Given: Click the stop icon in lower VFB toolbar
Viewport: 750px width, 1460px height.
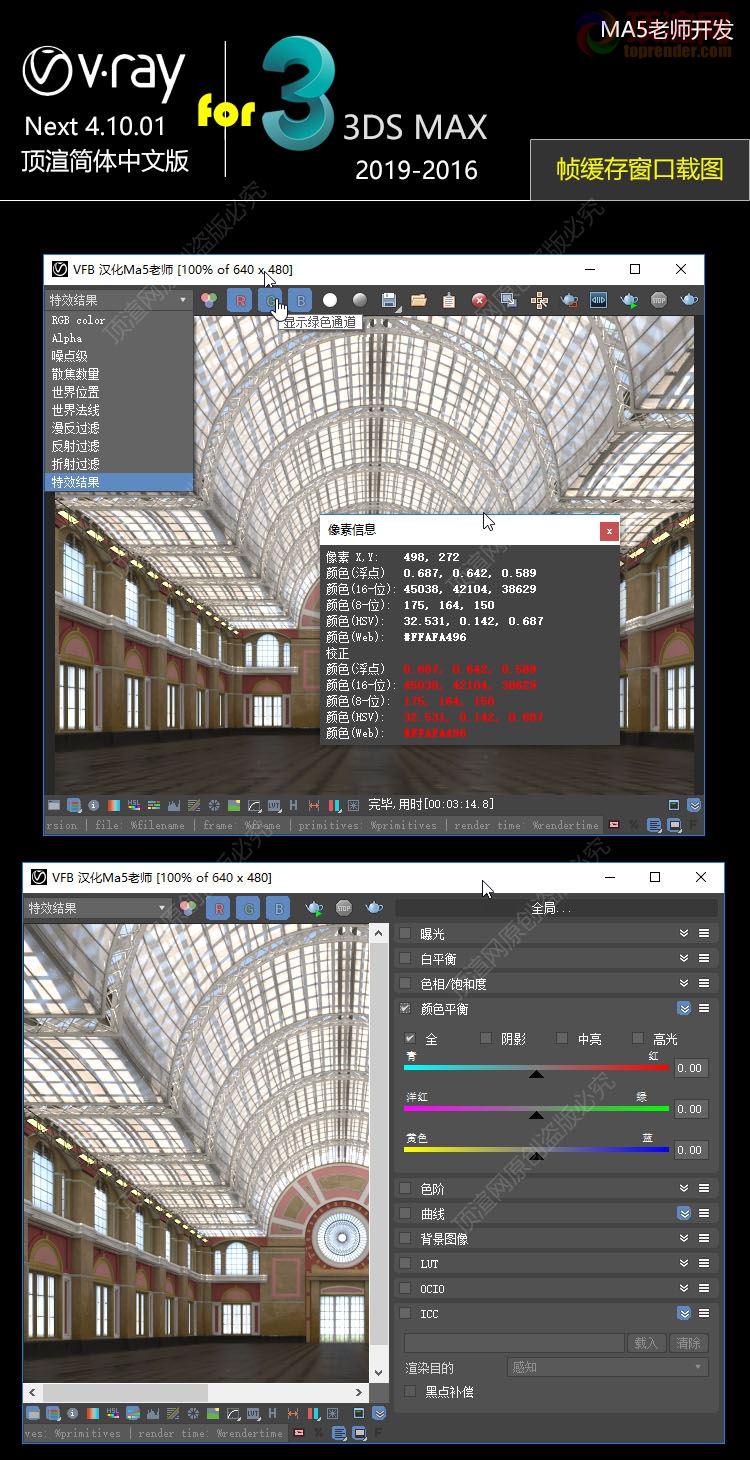Looking at the screenshot, I should pyautogui.click(x=344, y=908).
